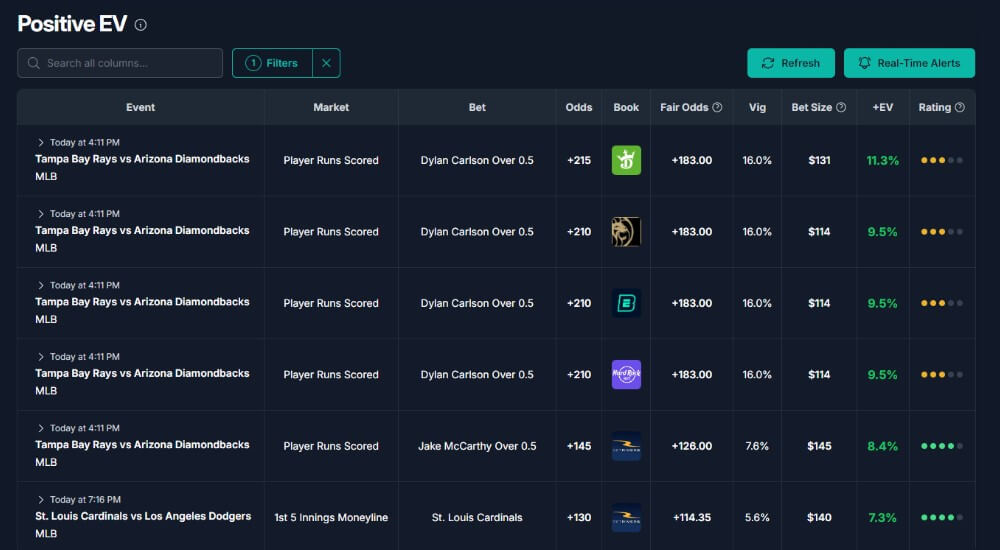This screenshot has height=550, width=1000.
Task: Open the Filters panel
Action: (x=272, y=63)
